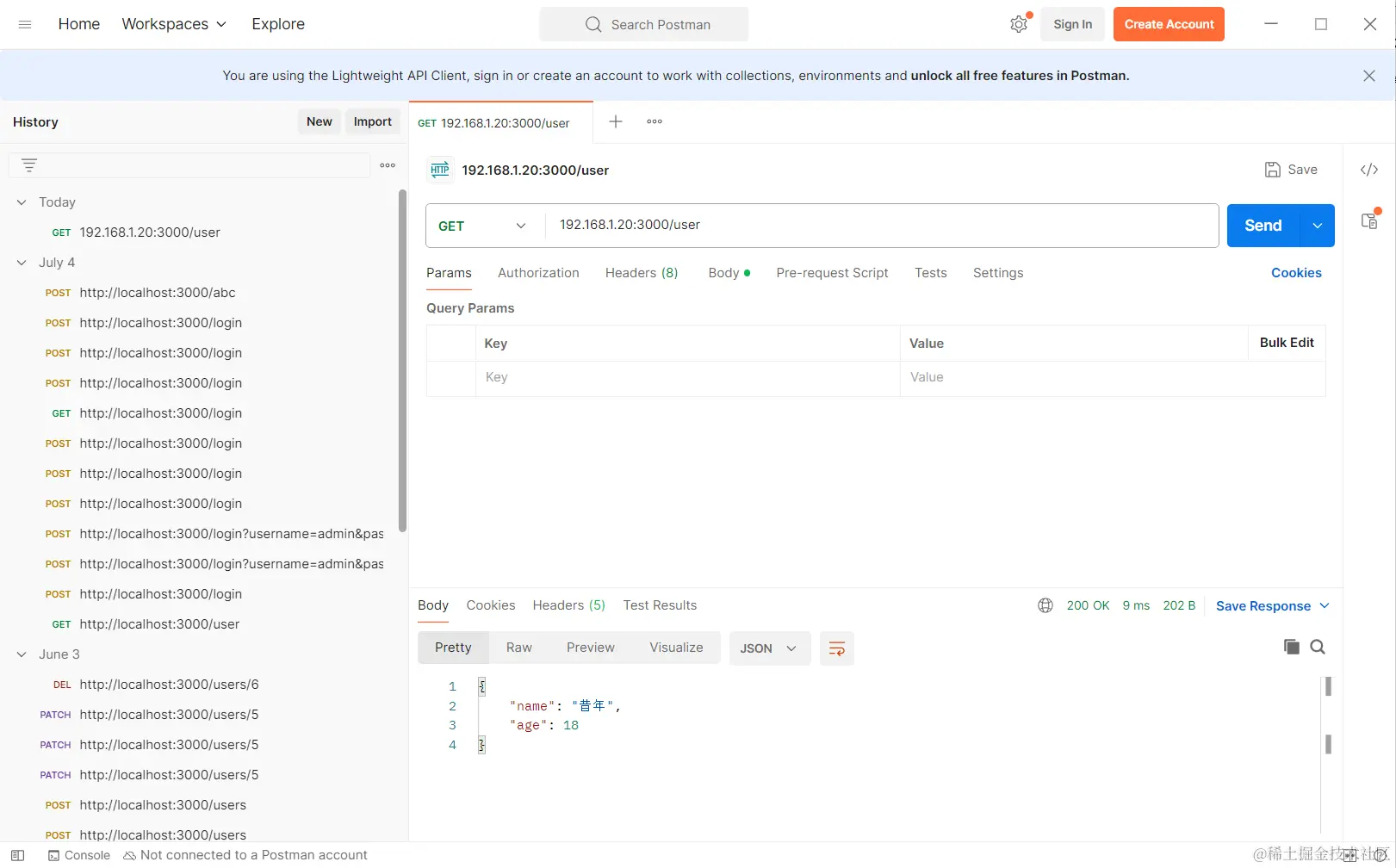This screenshot has height=868, width=1396.
Task: Click the History sidebar scrollbar
Action: tap(402, 361)
